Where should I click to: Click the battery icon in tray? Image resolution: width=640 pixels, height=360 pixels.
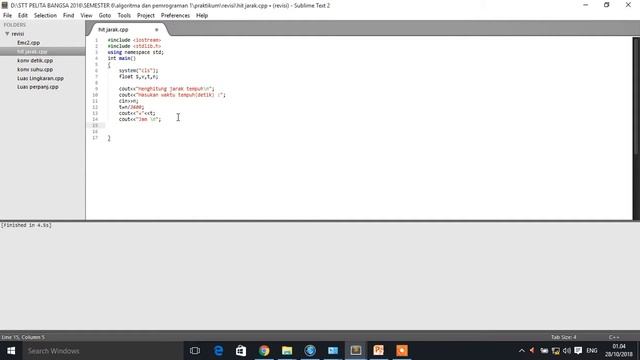[544, 351]
